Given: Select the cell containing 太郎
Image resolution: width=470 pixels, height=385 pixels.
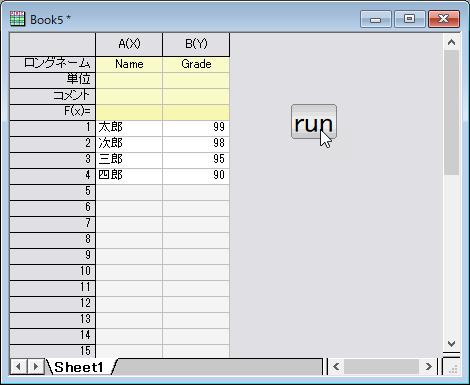Looking at the screenshot, I should pyautogui.click(x=129, y=128).
